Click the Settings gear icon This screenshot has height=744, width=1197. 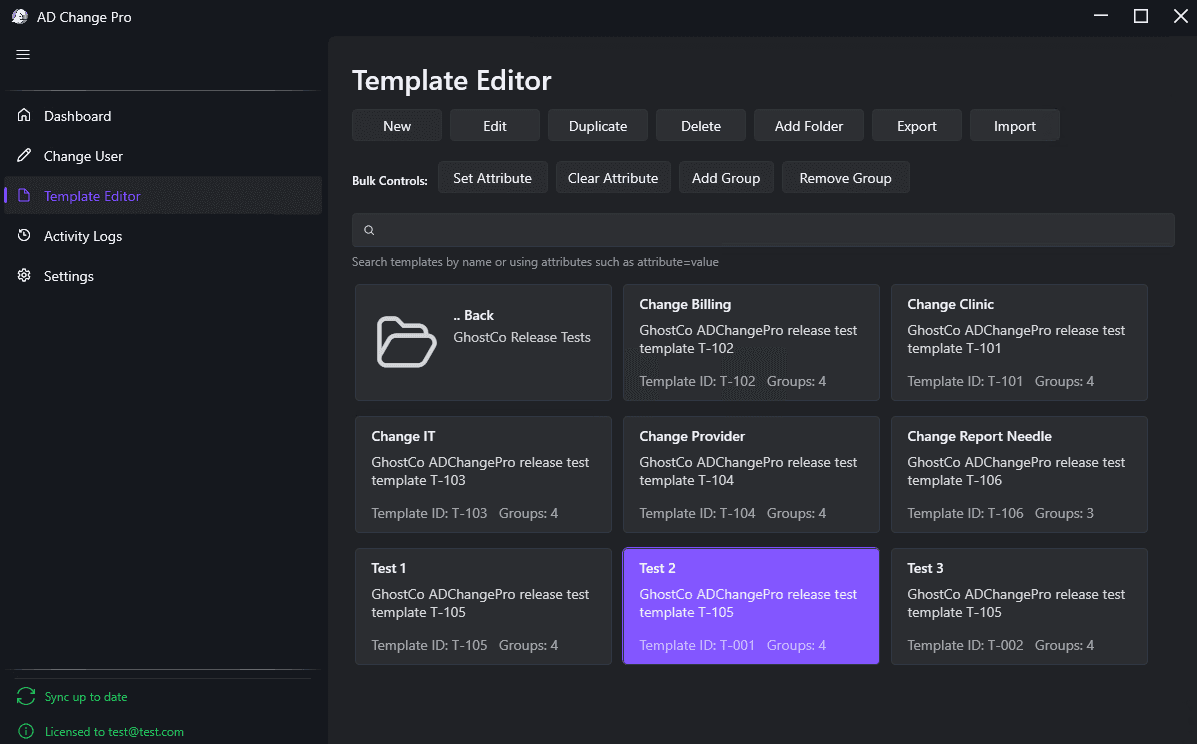(x=24, y=275)
